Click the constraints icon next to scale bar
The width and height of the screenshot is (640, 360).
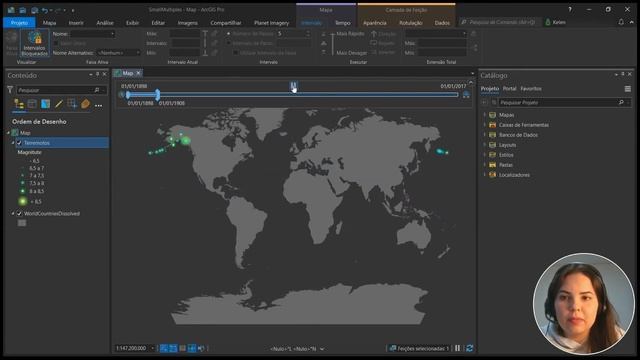173,348
